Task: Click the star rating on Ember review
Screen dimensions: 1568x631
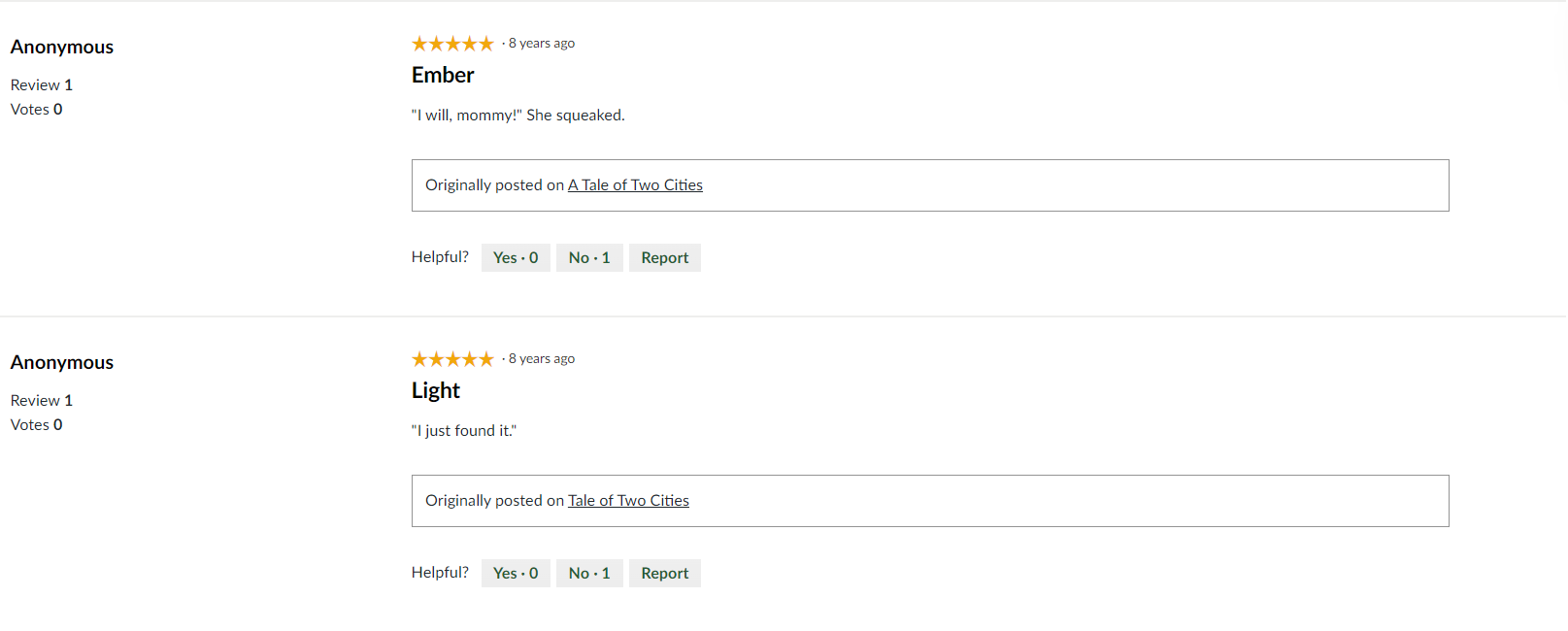Action: click(x=452, y=44)
